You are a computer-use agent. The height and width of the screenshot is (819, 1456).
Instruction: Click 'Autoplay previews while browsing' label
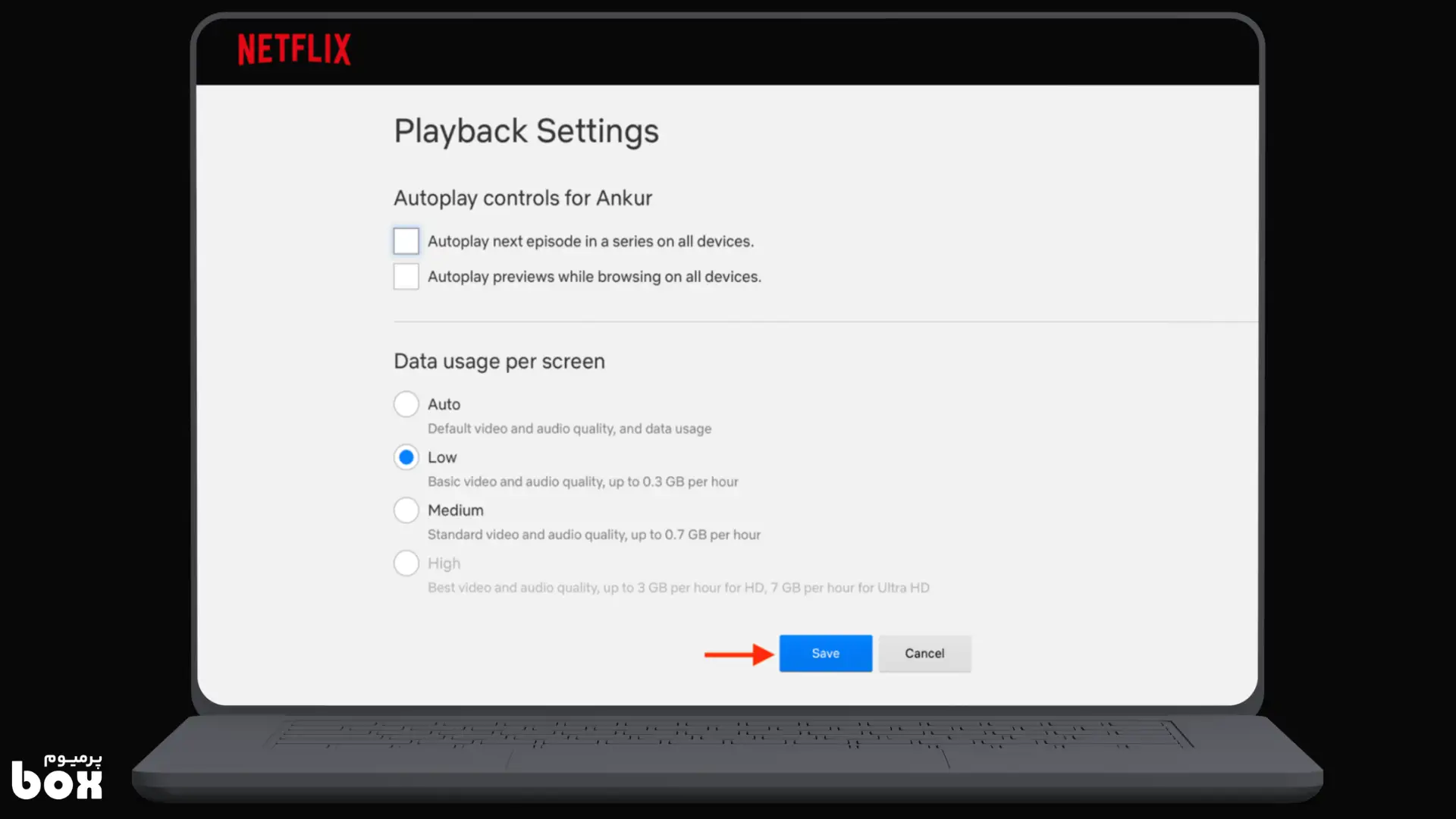595,277
